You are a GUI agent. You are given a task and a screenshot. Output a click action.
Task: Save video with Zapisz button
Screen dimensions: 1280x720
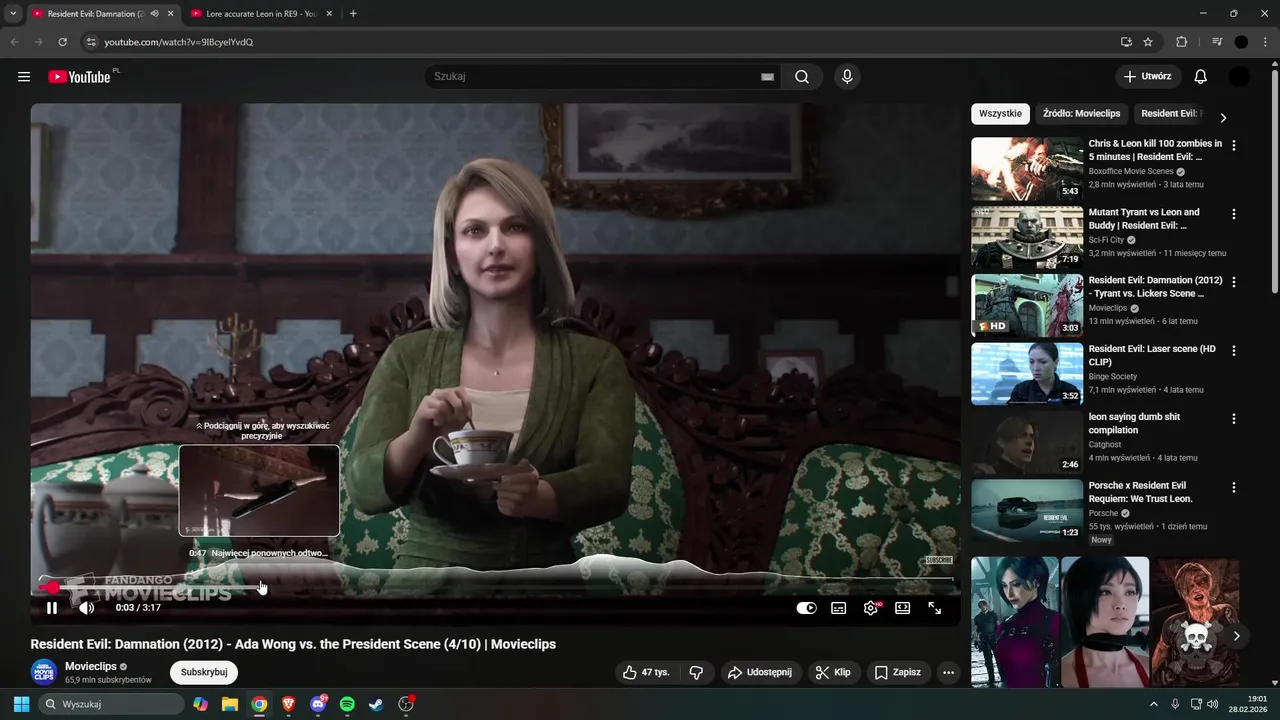[x=898, y=673]
